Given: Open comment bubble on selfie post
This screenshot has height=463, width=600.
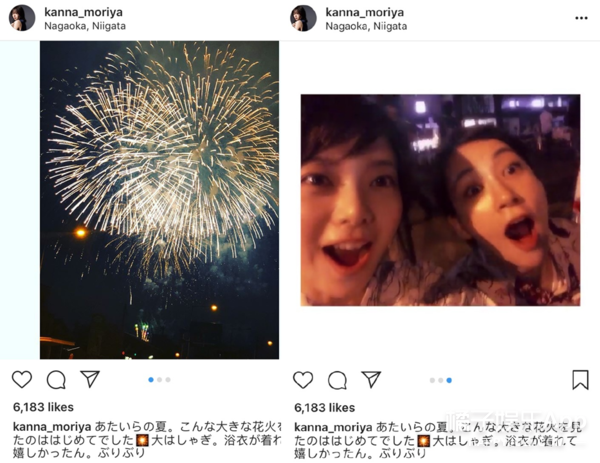Looking at the screenshot, I should tap(338, 380).
